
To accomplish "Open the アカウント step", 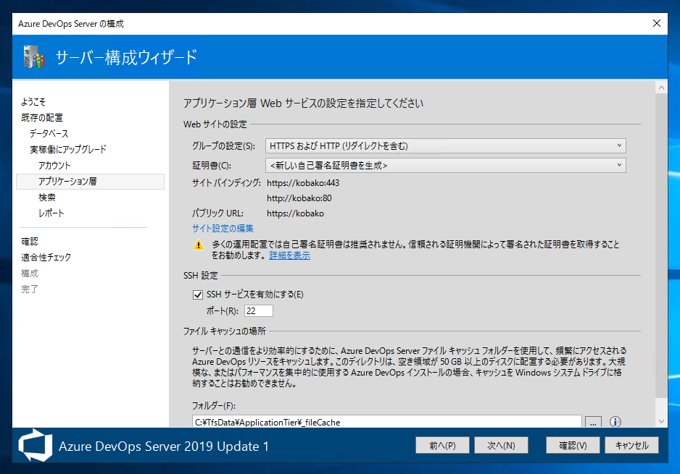I will (x=54, y=165).
